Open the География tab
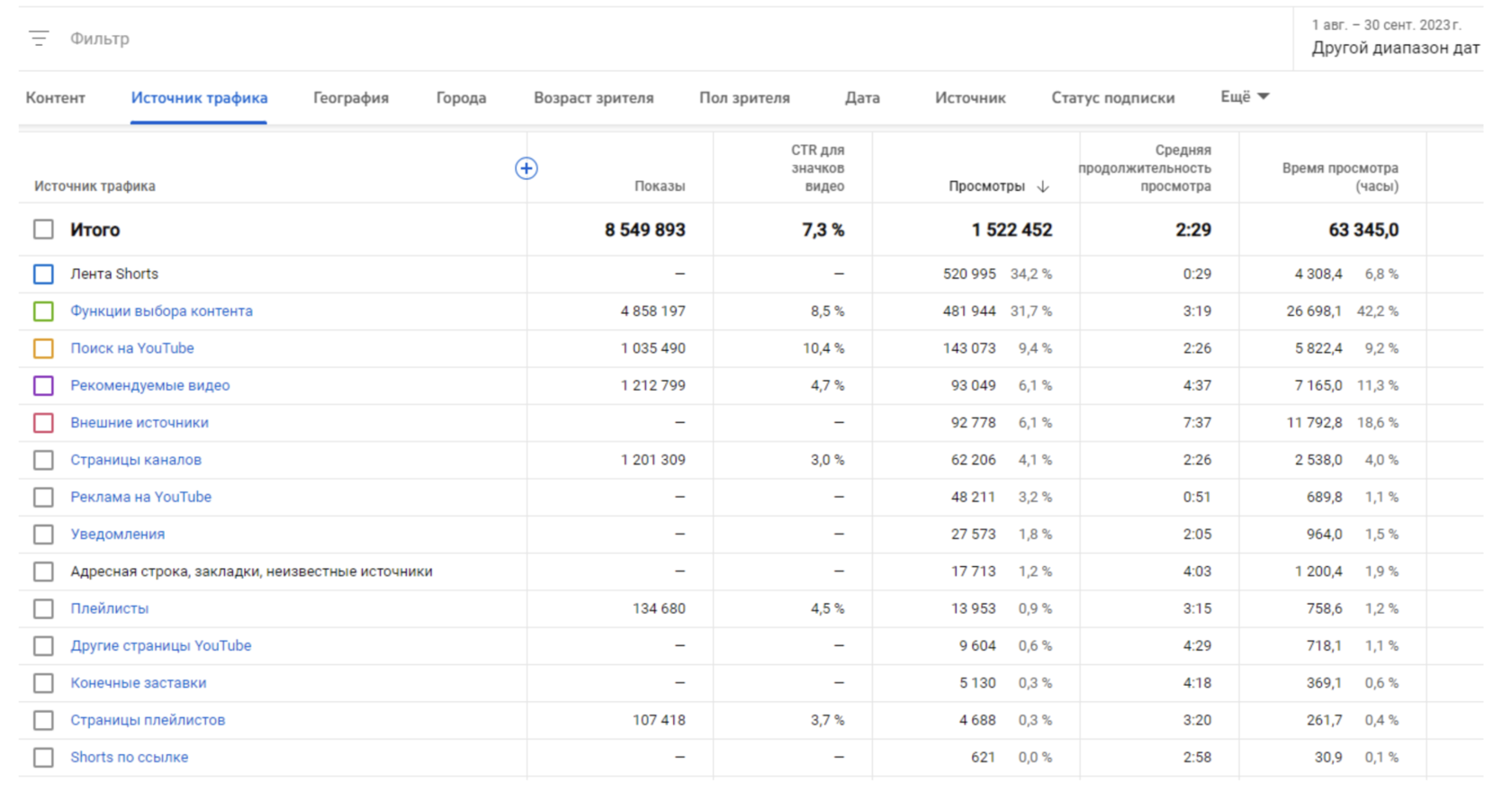Screen dimensions: 1512x792 (x=351, y=97)
